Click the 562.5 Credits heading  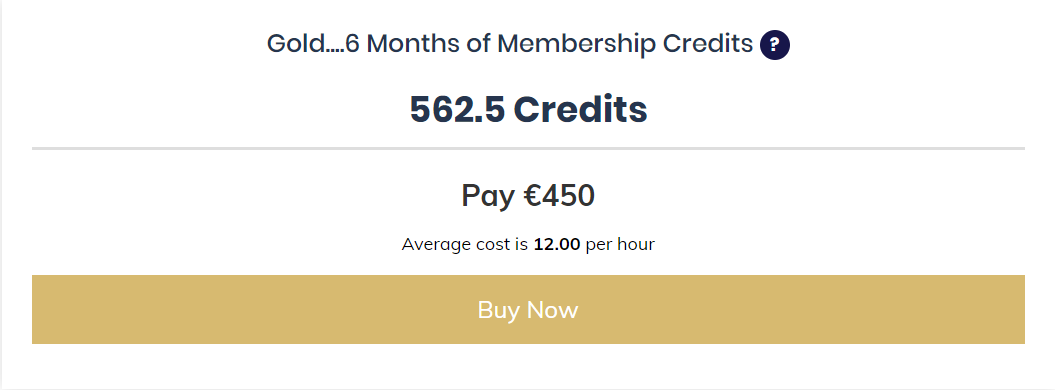click(x=528, y=109)
